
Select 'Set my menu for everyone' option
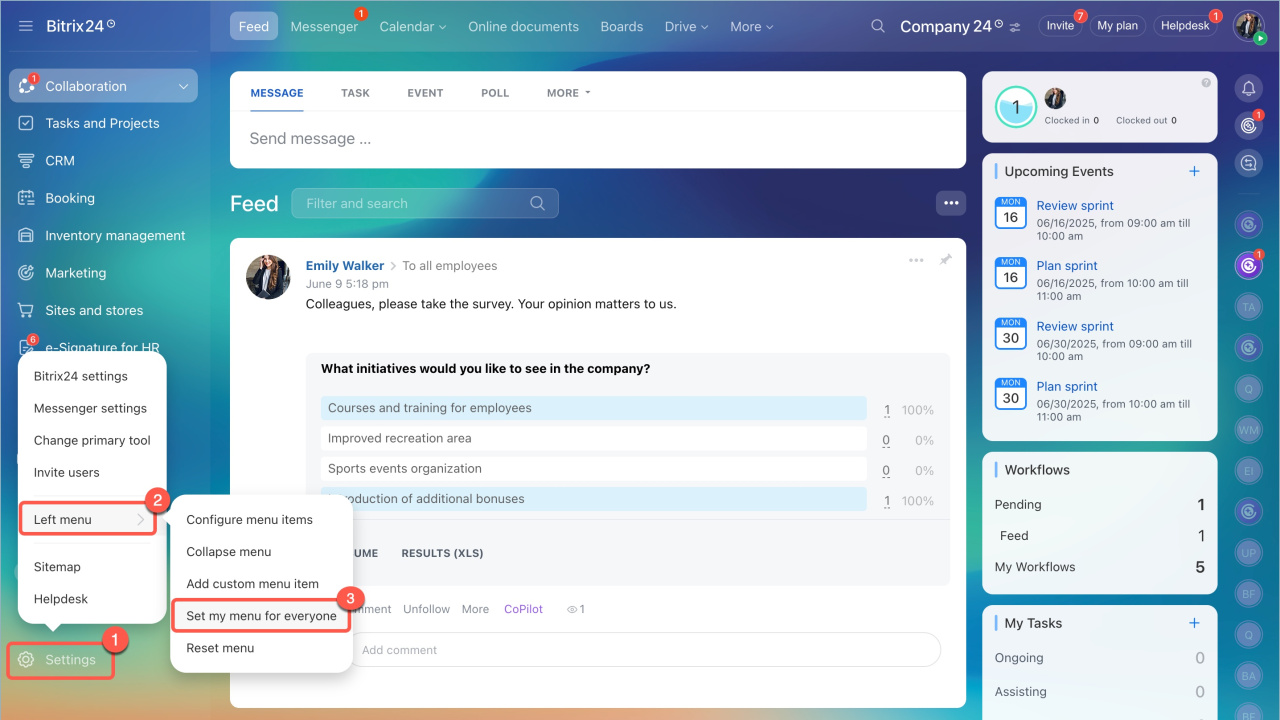point(261,616)
